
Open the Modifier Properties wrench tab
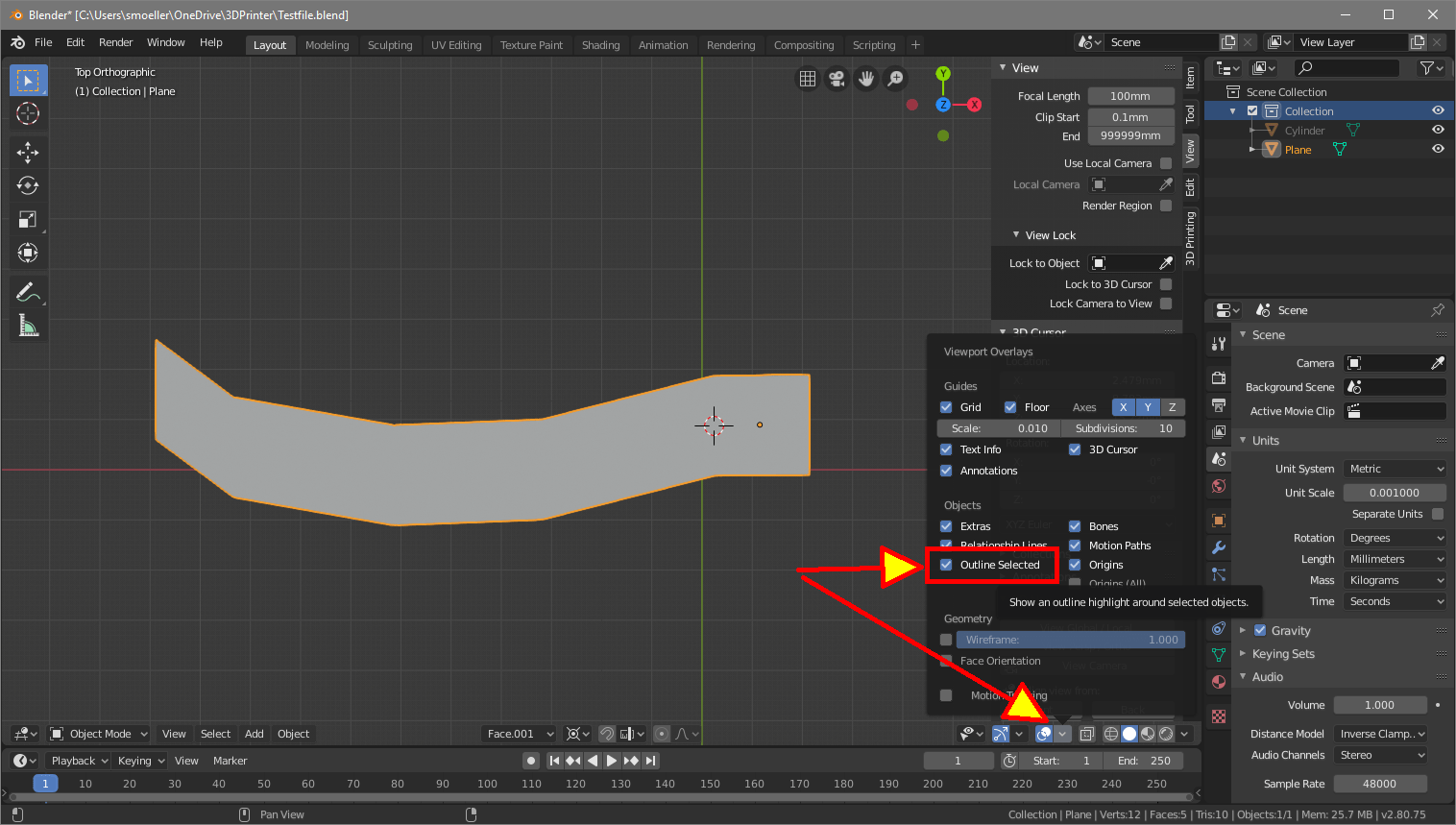point(1218,547)
